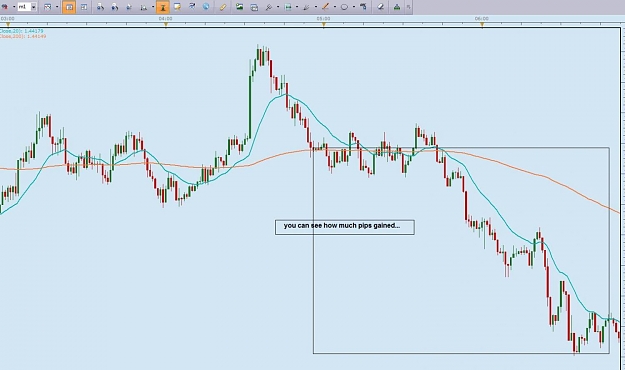Select the ellipse shape tool
Image resolution: width=625 pixels, height=370 pixels.
344,7
